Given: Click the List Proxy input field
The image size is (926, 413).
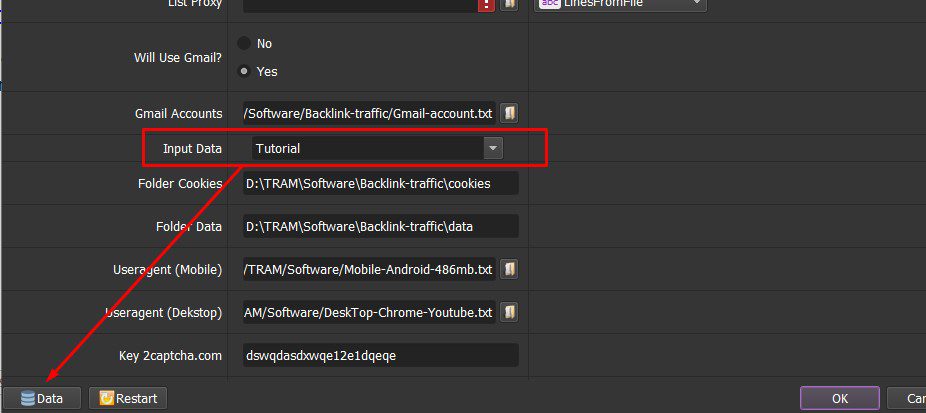Looking at the screenshot, I should [x=360, y=5].
